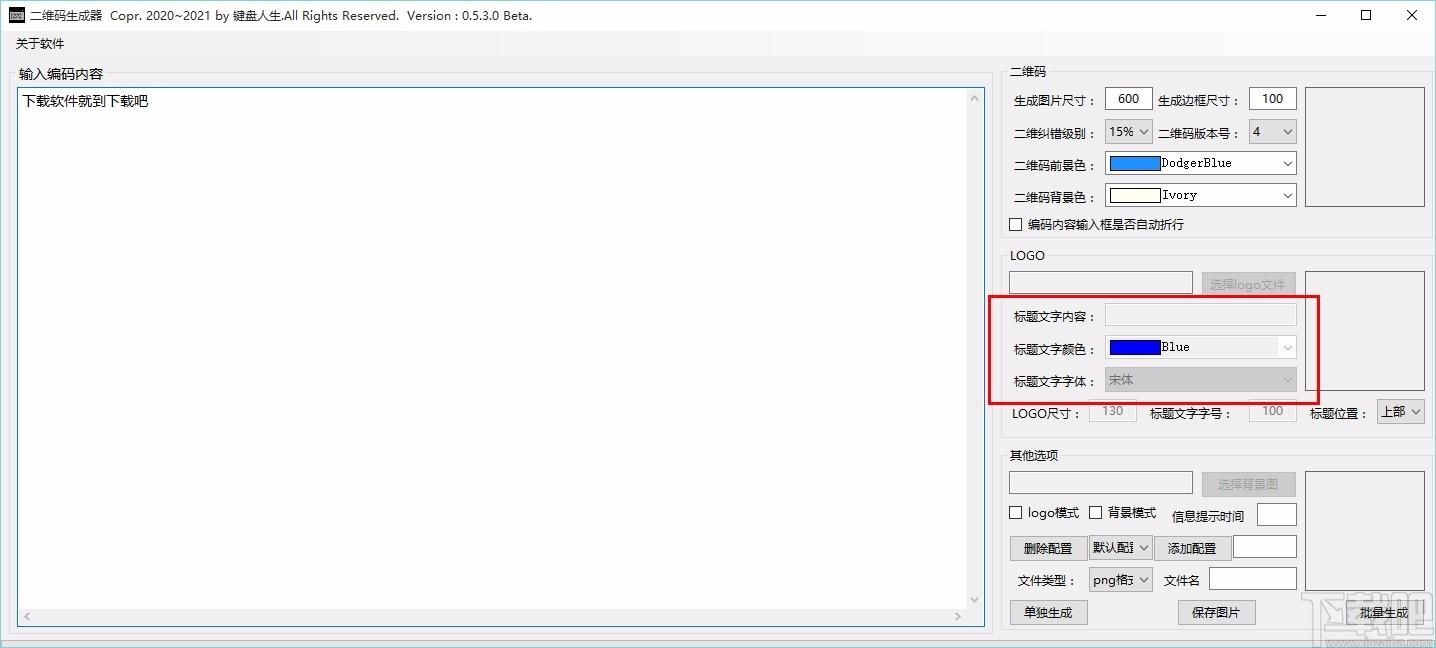1436x648 pixels.
Task: Click the app icon in title bar
Action: tap(16, 15)
